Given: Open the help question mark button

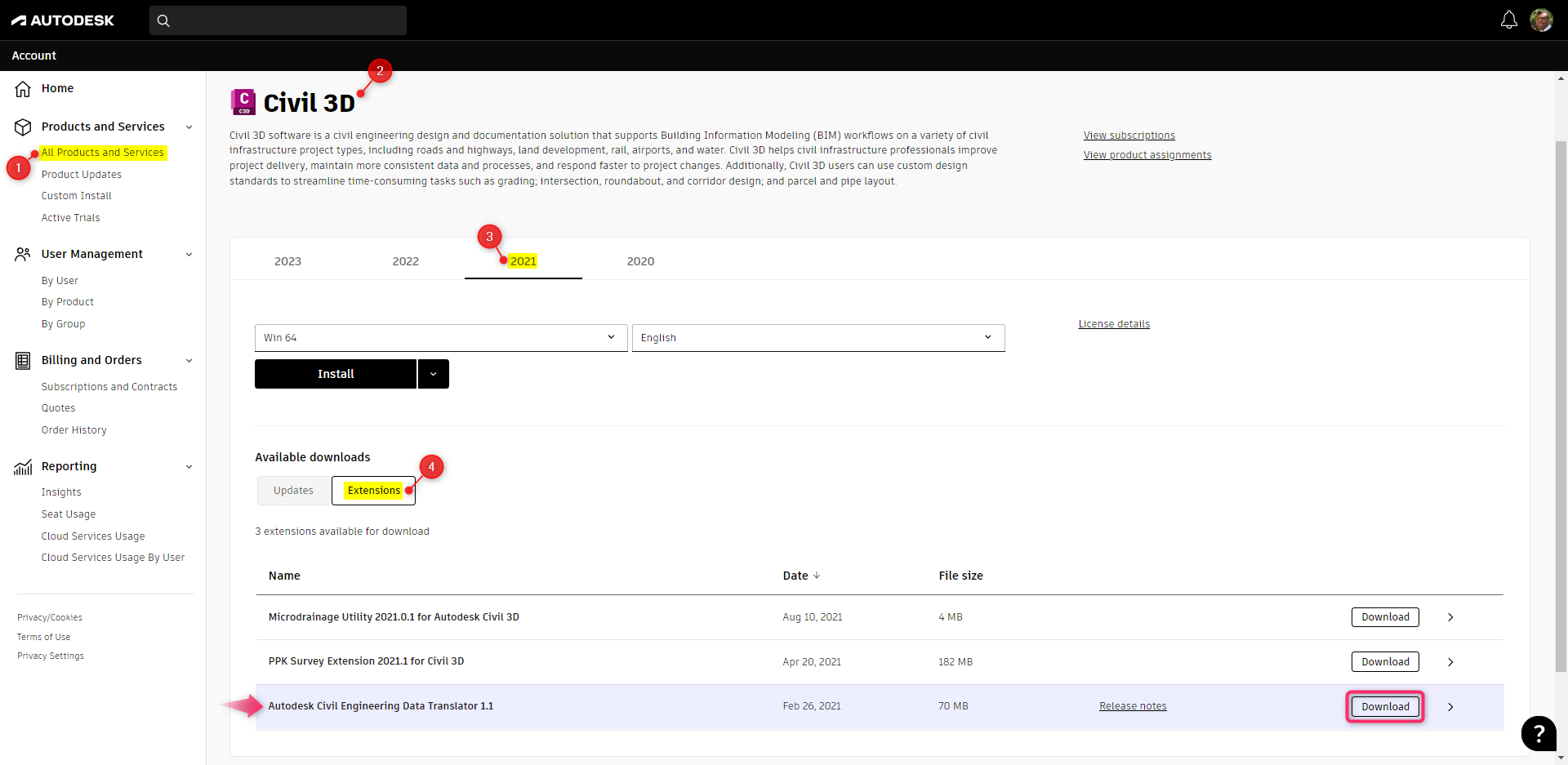Looking at the screenshot, I should [x=1539, y=733].
